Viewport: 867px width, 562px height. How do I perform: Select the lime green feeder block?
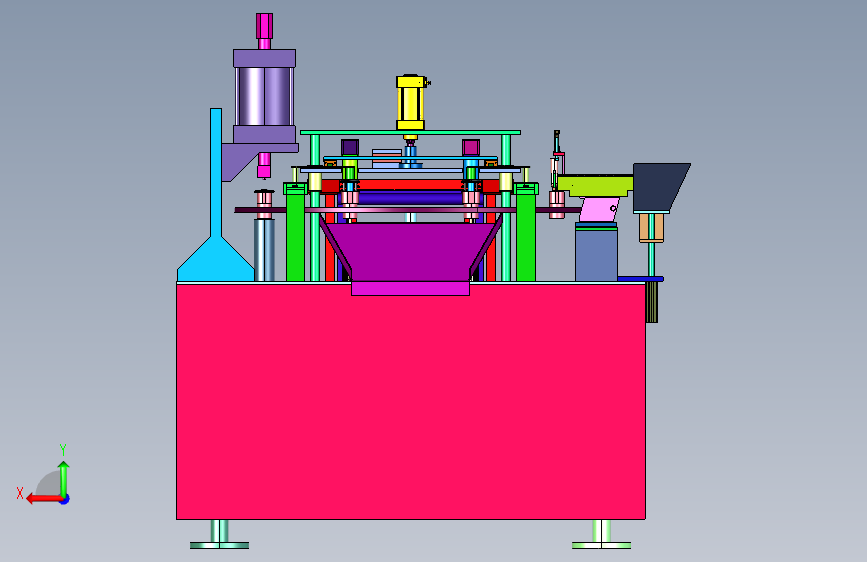596,186
